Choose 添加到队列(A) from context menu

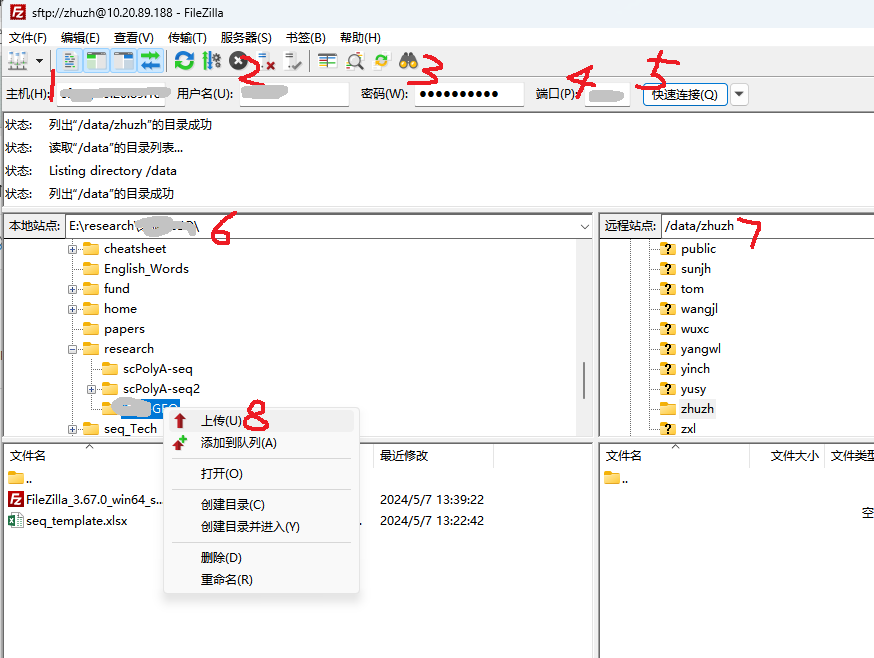tap(261, 443)
